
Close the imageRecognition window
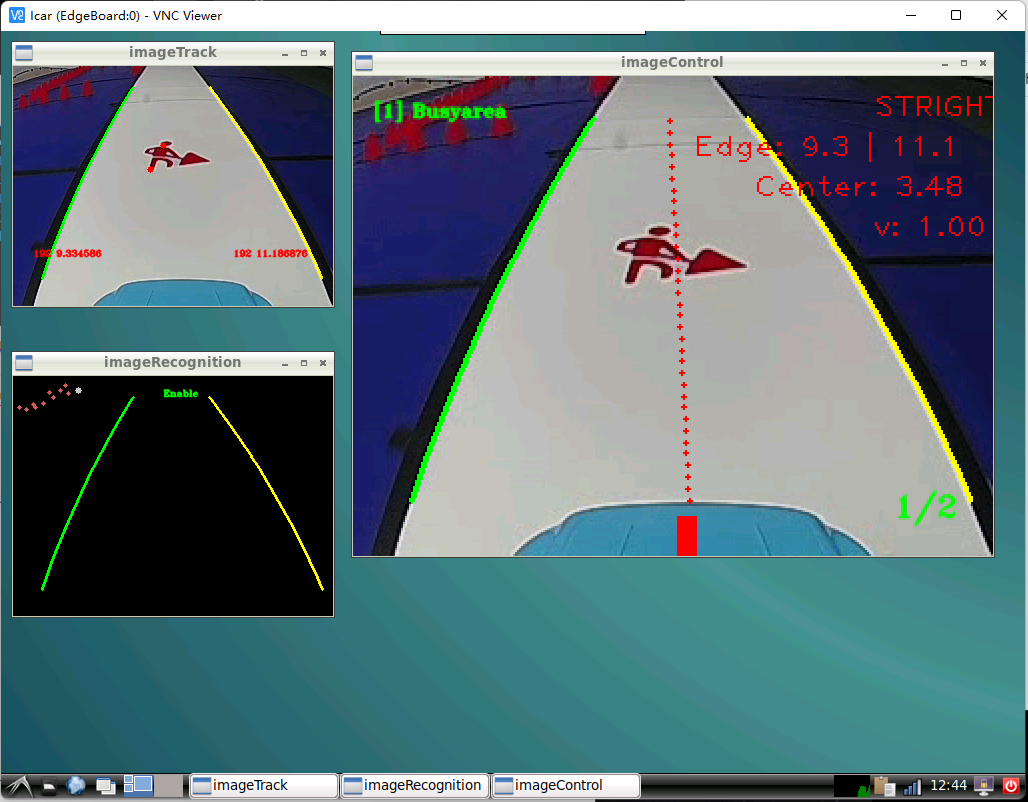pos(323,363)
